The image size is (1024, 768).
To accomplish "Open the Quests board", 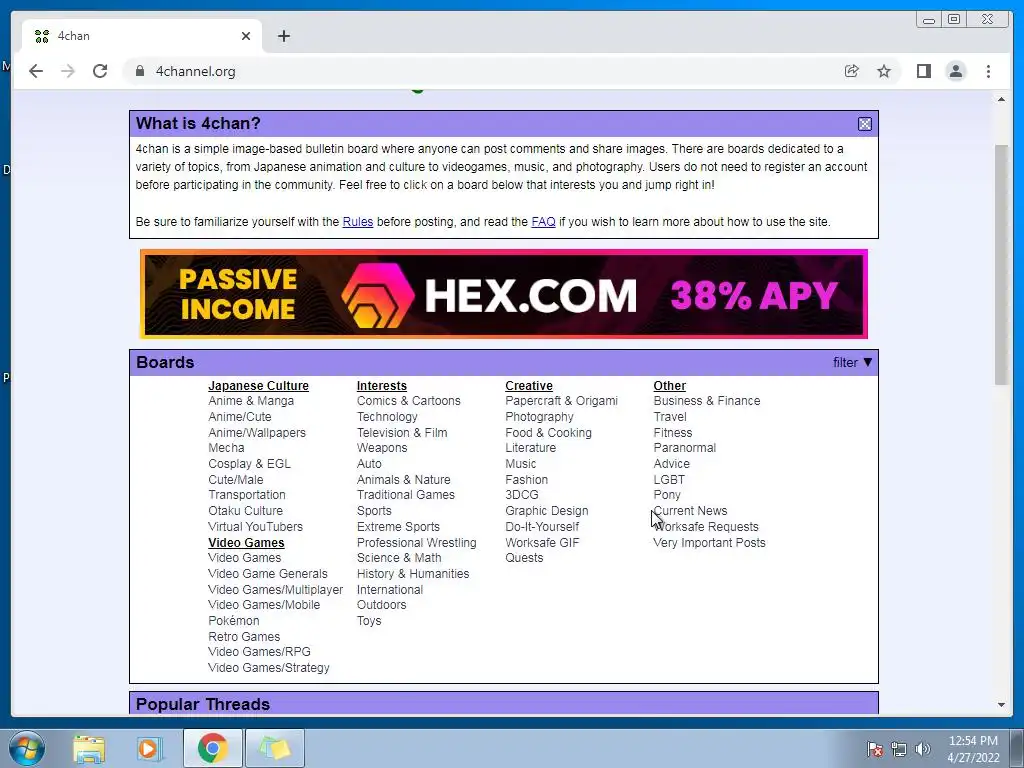I will pos(524,558).
